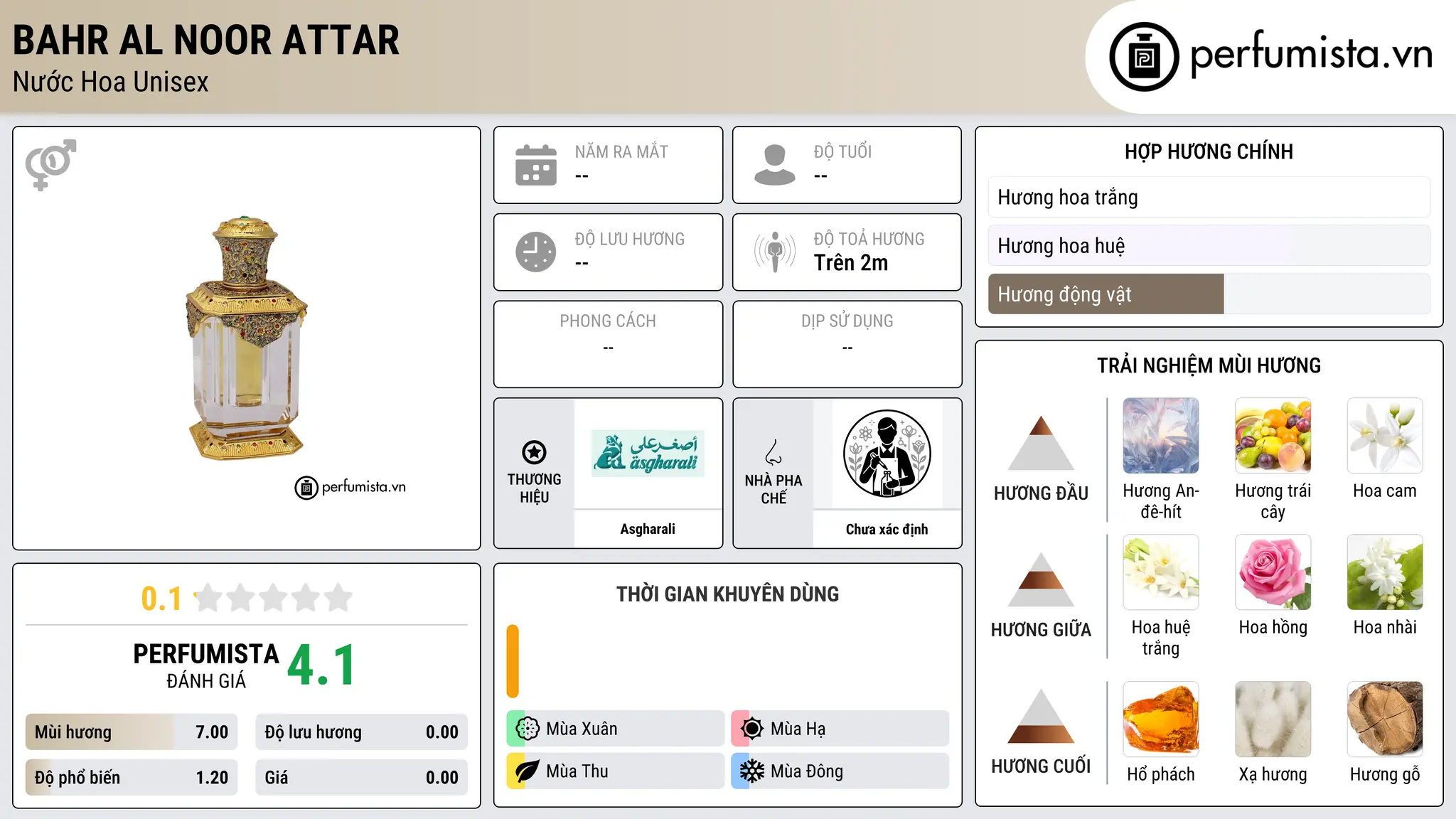Screen dimensions: 1456x819
Task: Click the Mùi hương 7.00 score bar
Action: [132, 732]
